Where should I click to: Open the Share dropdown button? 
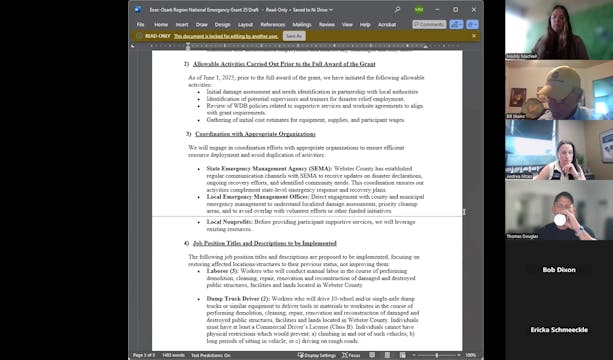click(456, 24)
